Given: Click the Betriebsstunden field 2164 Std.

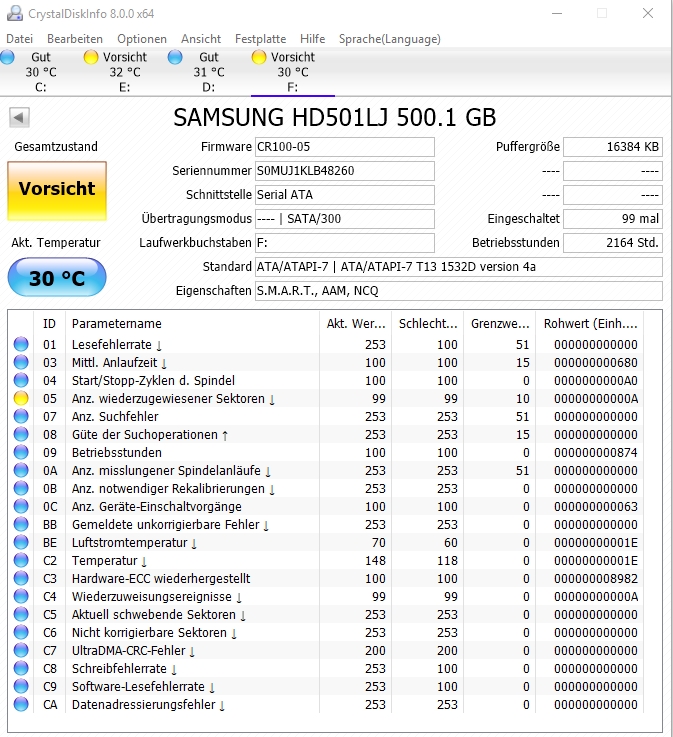Looking at the screenshot, I should click(613, 243).
